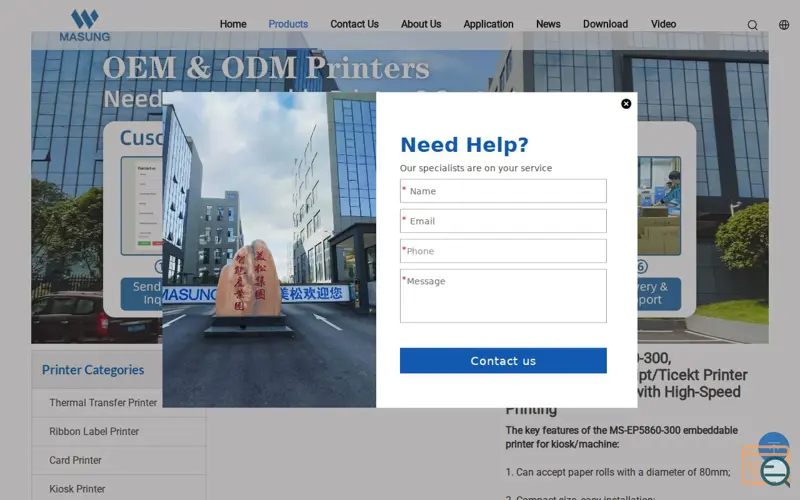Screen dimensions: 800x500
Task: Open the Contact Us page
Action: pos(355,24)
